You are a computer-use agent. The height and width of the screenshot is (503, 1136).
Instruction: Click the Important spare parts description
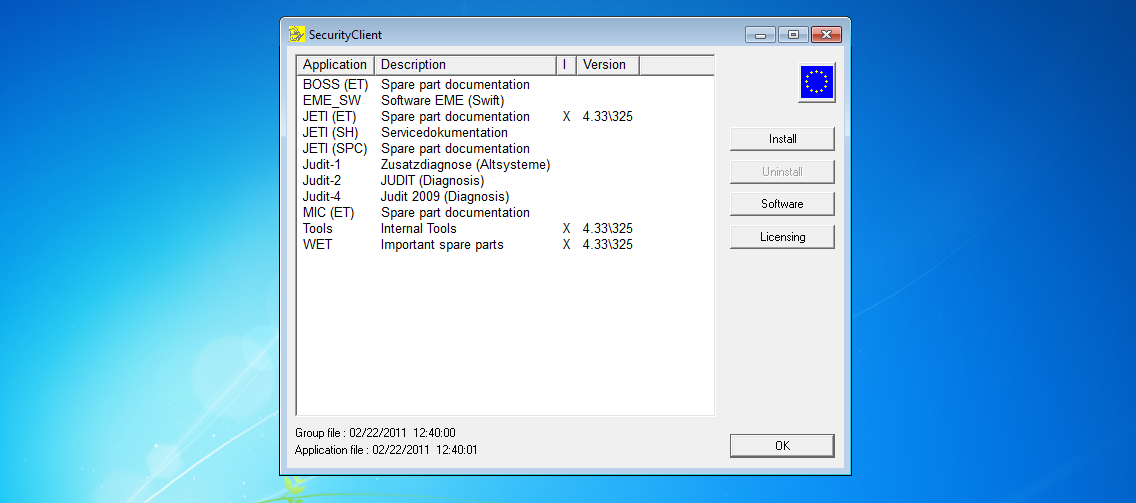[442, 244]
